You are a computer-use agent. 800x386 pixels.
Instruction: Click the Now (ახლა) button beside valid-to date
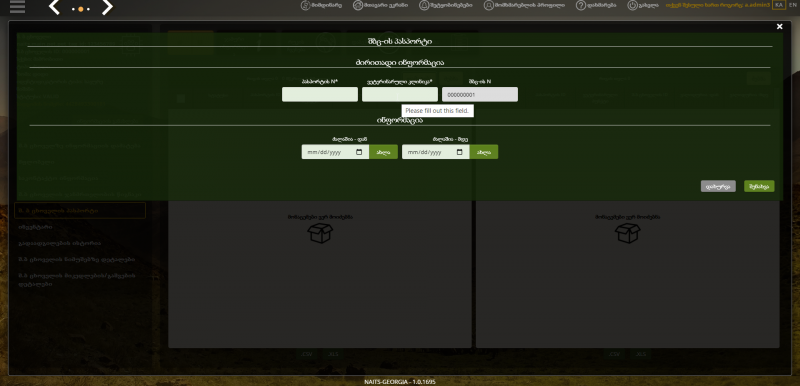[484, 152]
